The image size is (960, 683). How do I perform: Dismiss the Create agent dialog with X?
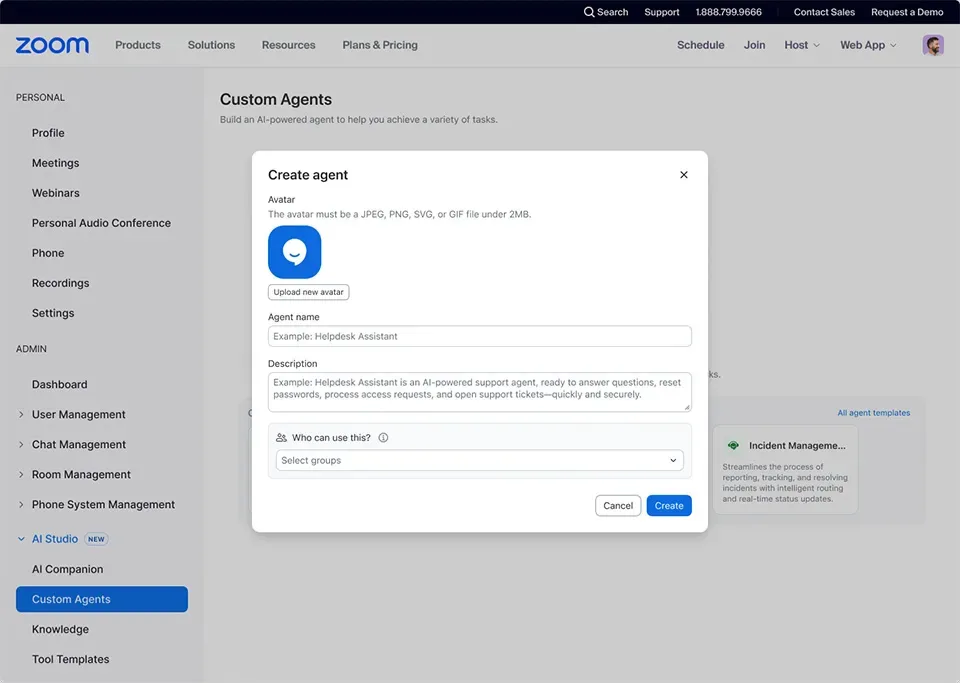click(684, 174)
